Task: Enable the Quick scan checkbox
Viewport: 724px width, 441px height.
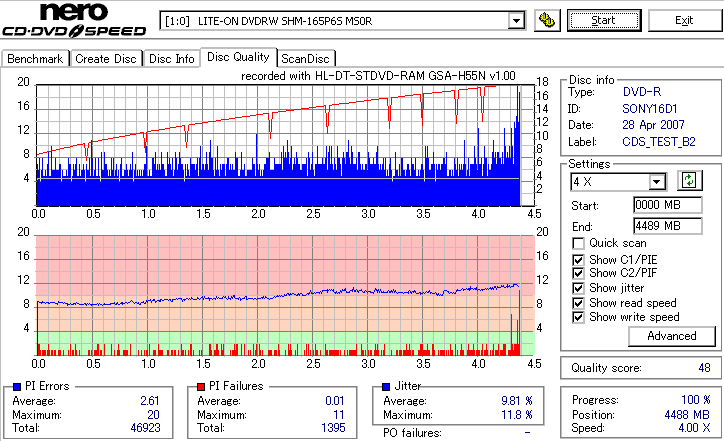Action: [578, 243]
